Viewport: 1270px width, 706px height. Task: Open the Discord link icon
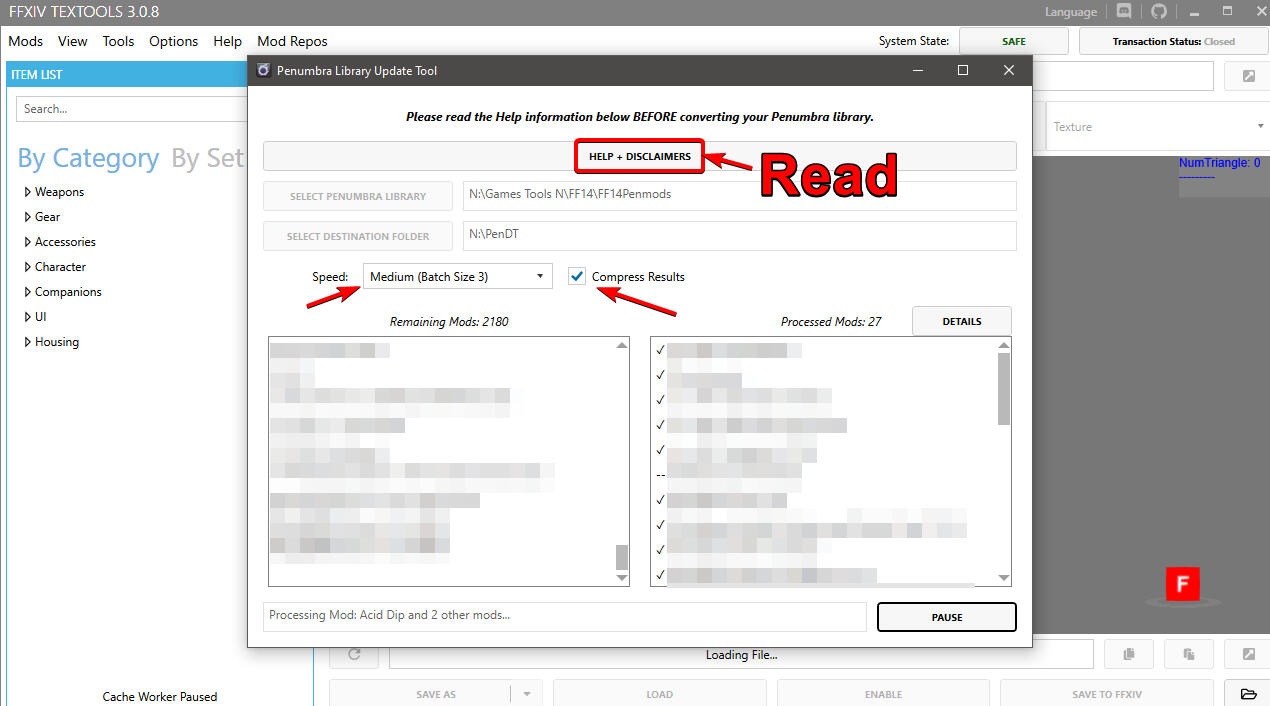(1124, 12)
